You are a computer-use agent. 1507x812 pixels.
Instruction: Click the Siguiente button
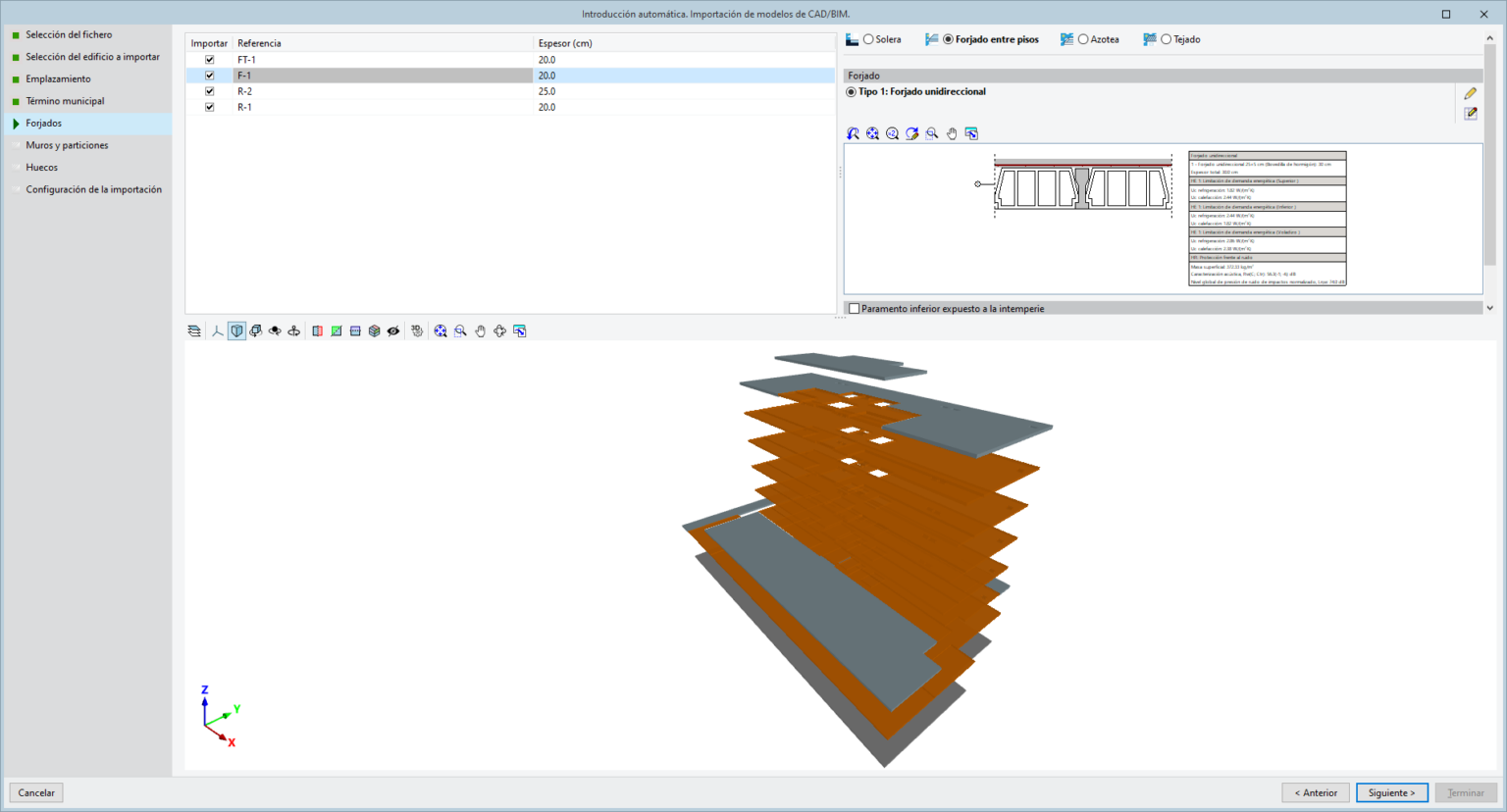pyautogui.click(x=1391, y=792)
